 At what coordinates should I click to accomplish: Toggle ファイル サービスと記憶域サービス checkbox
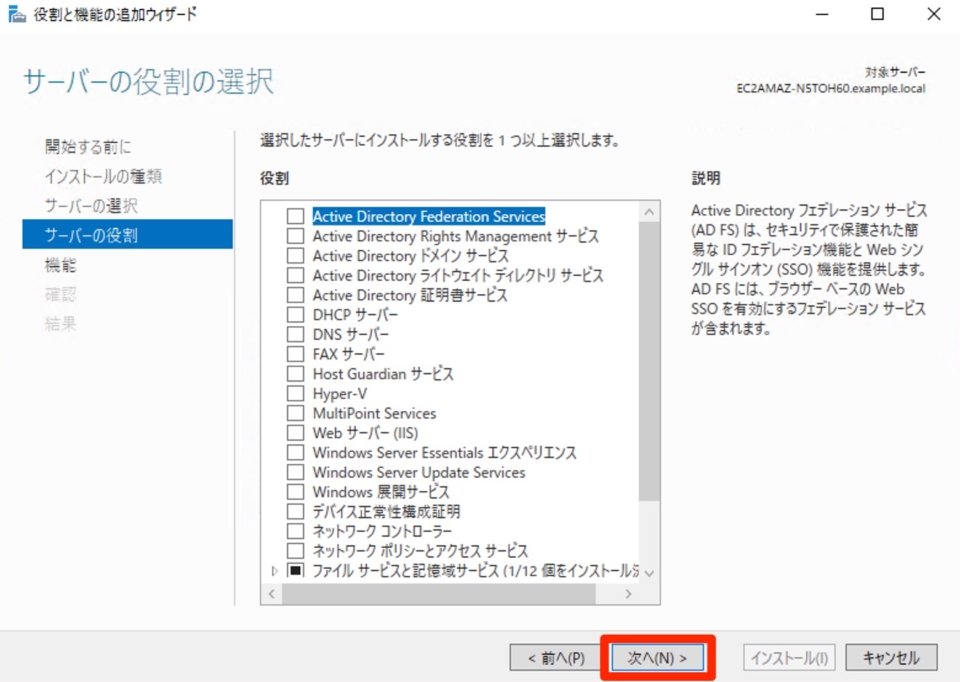click(x=296, y=571)
